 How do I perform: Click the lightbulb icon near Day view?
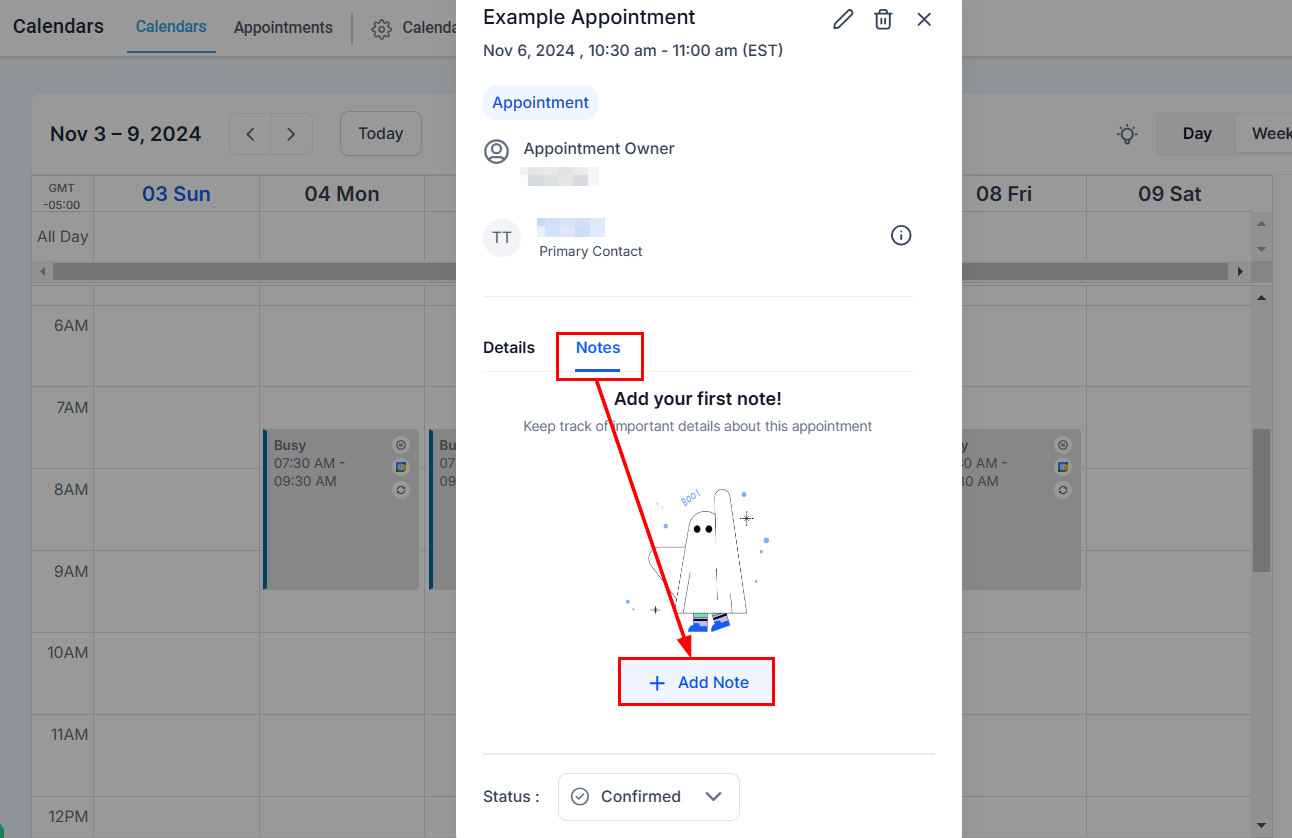pyautogui.click(x=1127, y=134)
